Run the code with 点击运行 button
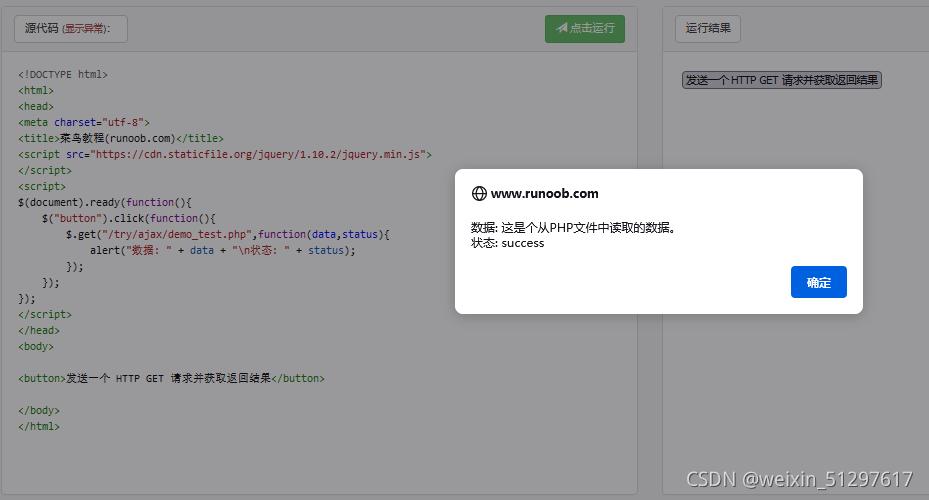This screenshot has height=500, width=929. (x=585, y=28)
